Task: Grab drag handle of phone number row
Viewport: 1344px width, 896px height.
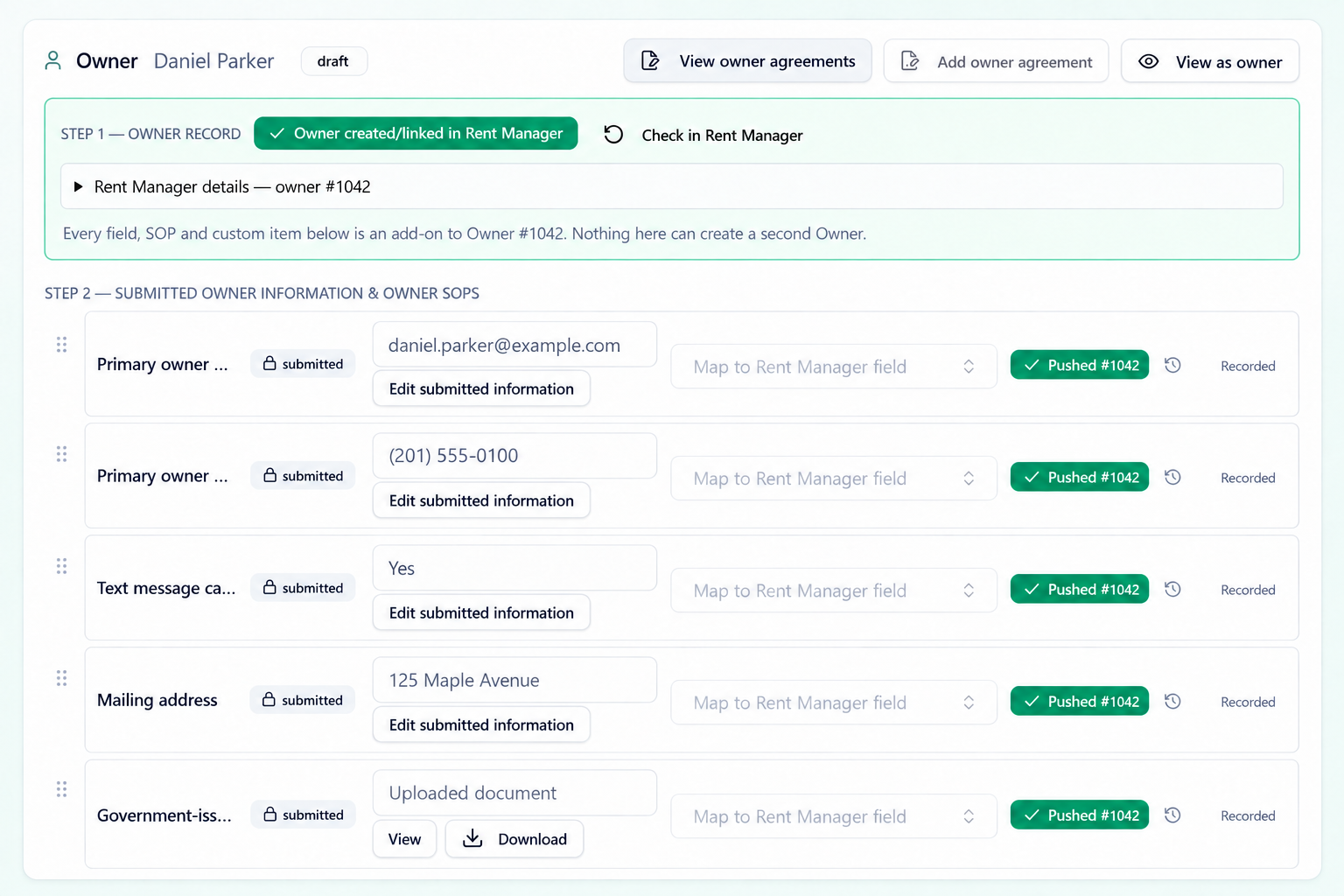Action: coord(61,454)
